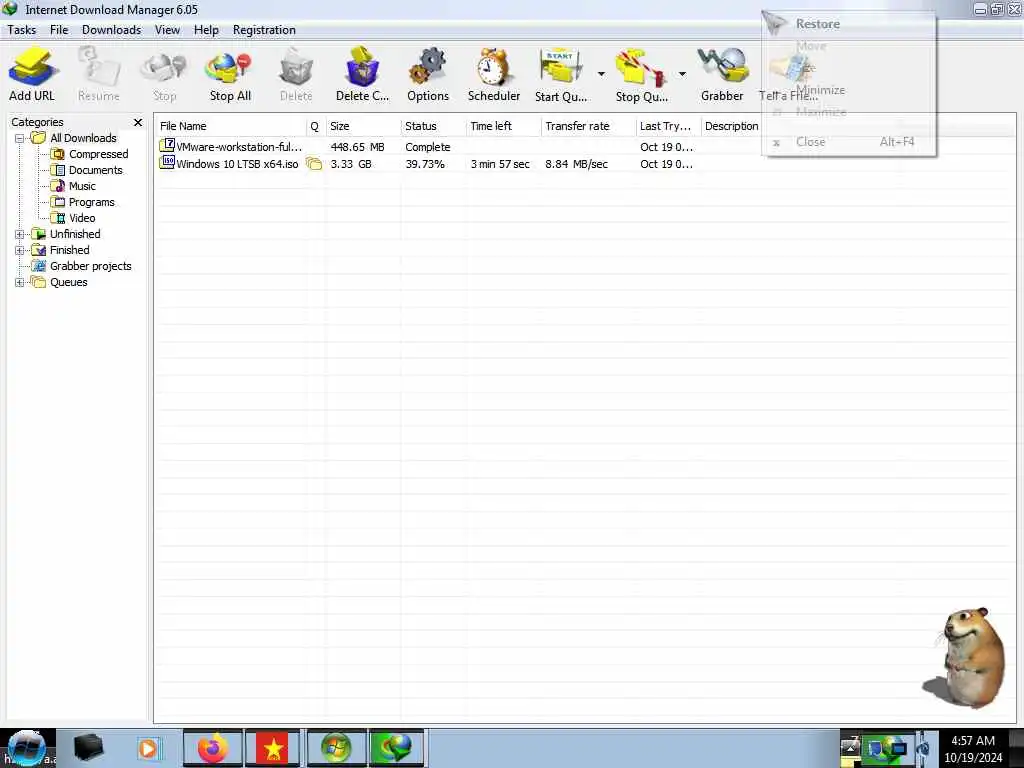The width and height of the screenshot is (1024, 768).
Task: Click the Stop All toolbar icon
Action: pos(229,68)
